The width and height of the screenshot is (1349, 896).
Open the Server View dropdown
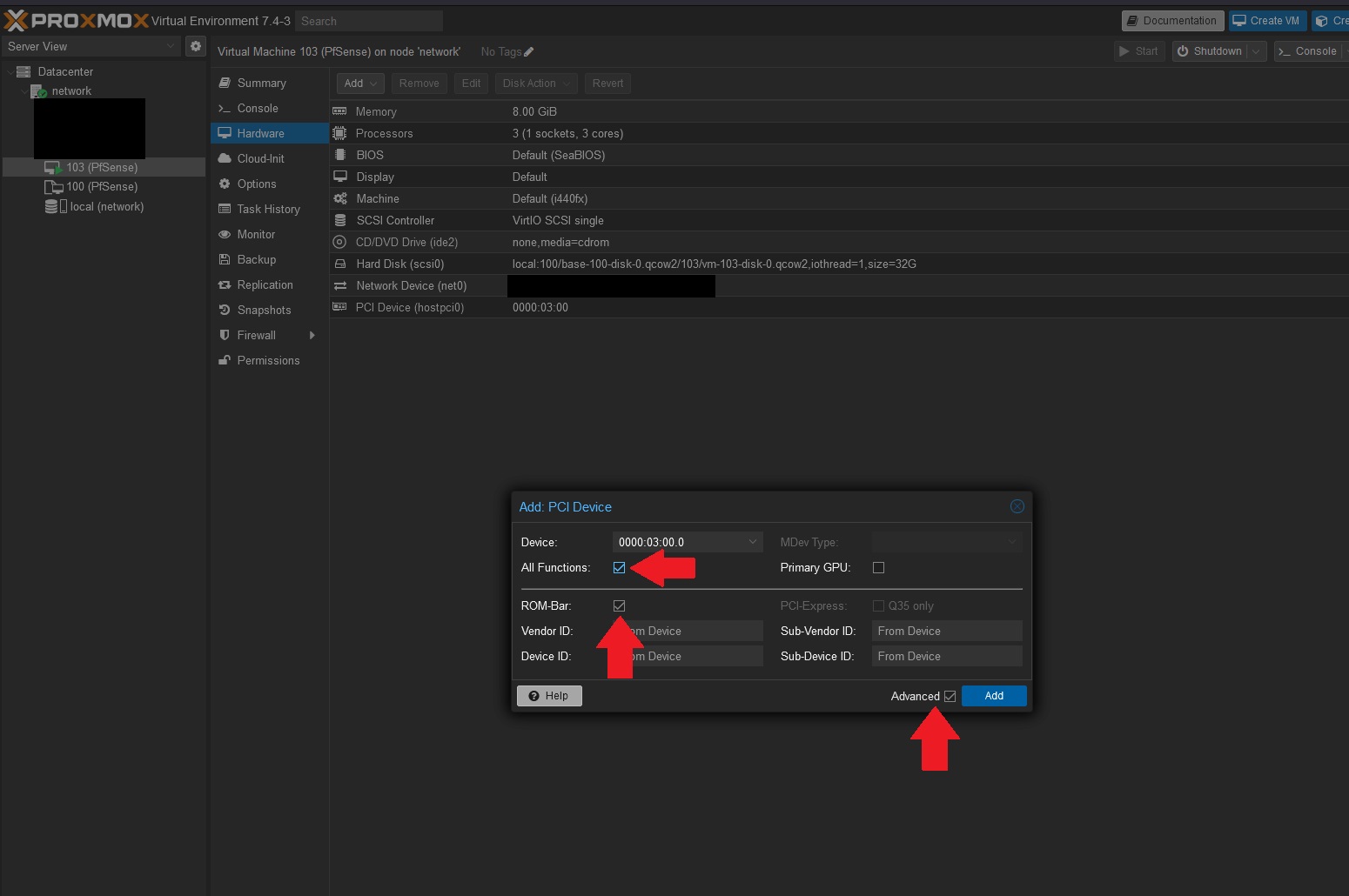pyautogui.click(x=91, y=46)
